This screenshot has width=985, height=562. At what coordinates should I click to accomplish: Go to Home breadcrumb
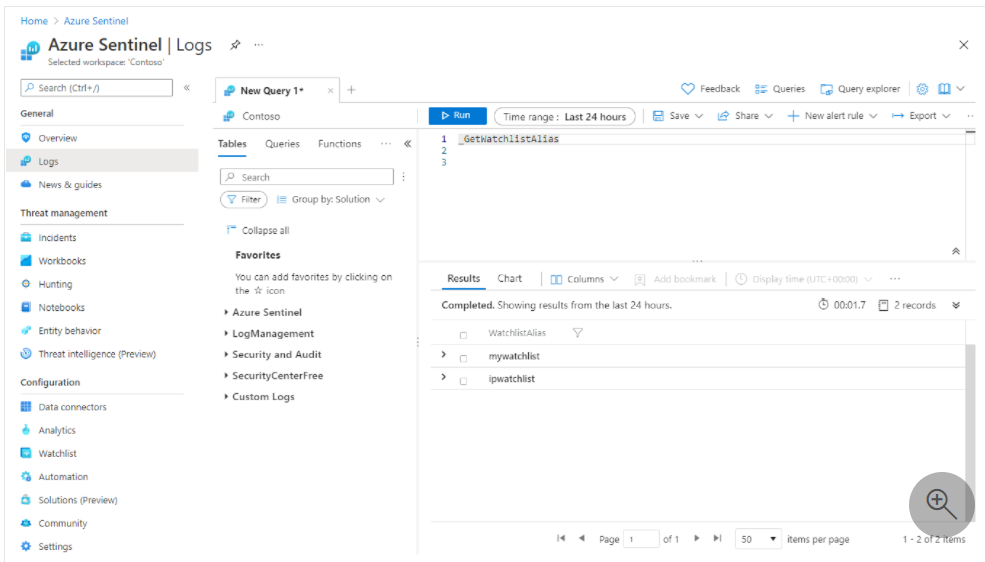click(34, 21)
